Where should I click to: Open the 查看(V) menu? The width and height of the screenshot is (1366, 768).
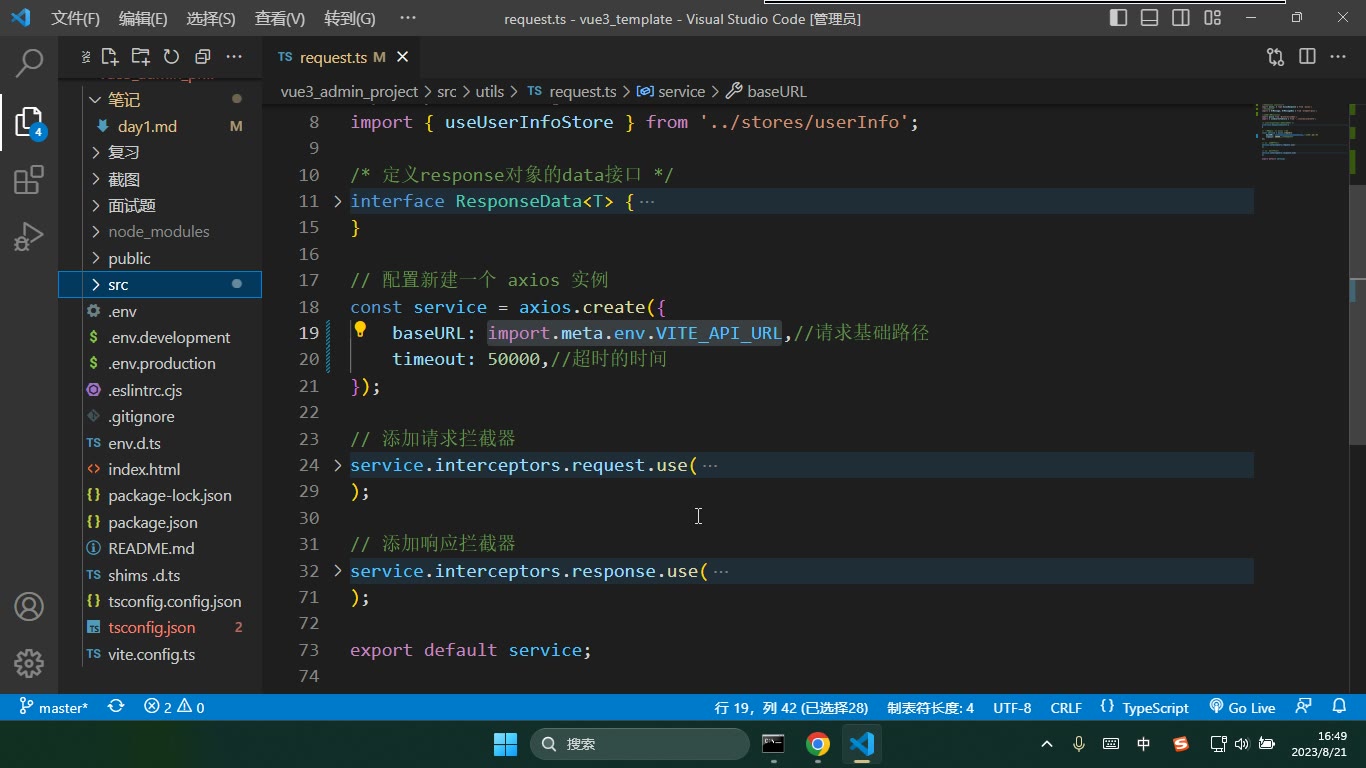pyautogui.click(x=280, y=18)
